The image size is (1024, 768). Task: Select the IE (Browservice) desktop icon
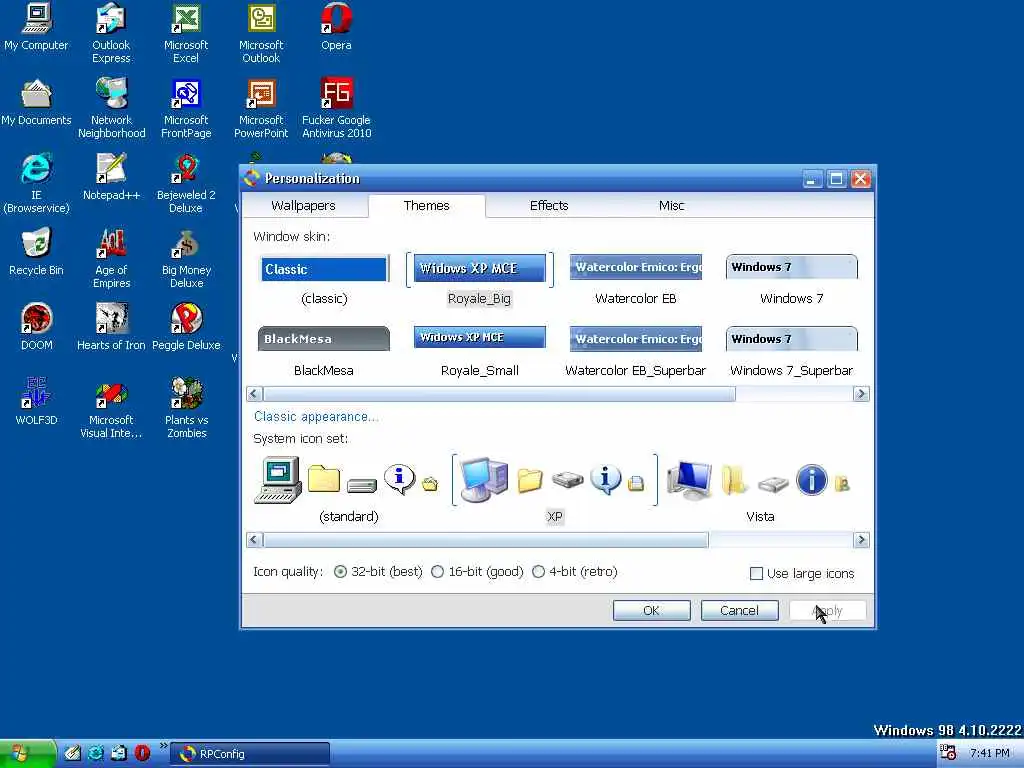[x=36, y=184]
